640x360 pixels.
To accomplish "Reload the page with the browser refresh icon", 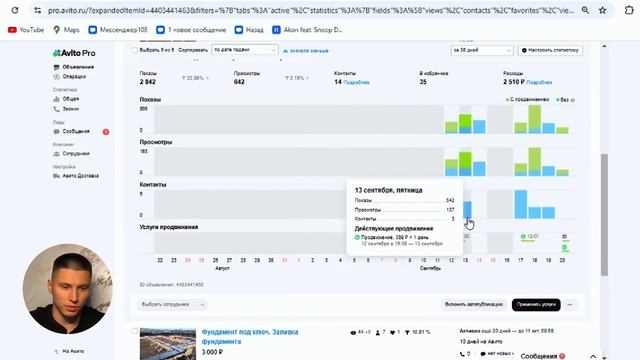I will tap(15, 10).
